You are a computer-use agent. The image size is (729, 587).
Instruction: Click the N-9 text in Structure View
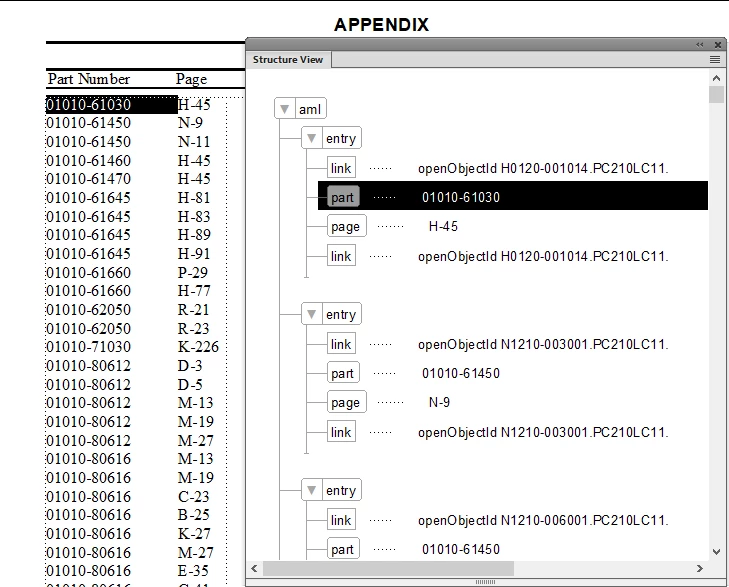439,402
